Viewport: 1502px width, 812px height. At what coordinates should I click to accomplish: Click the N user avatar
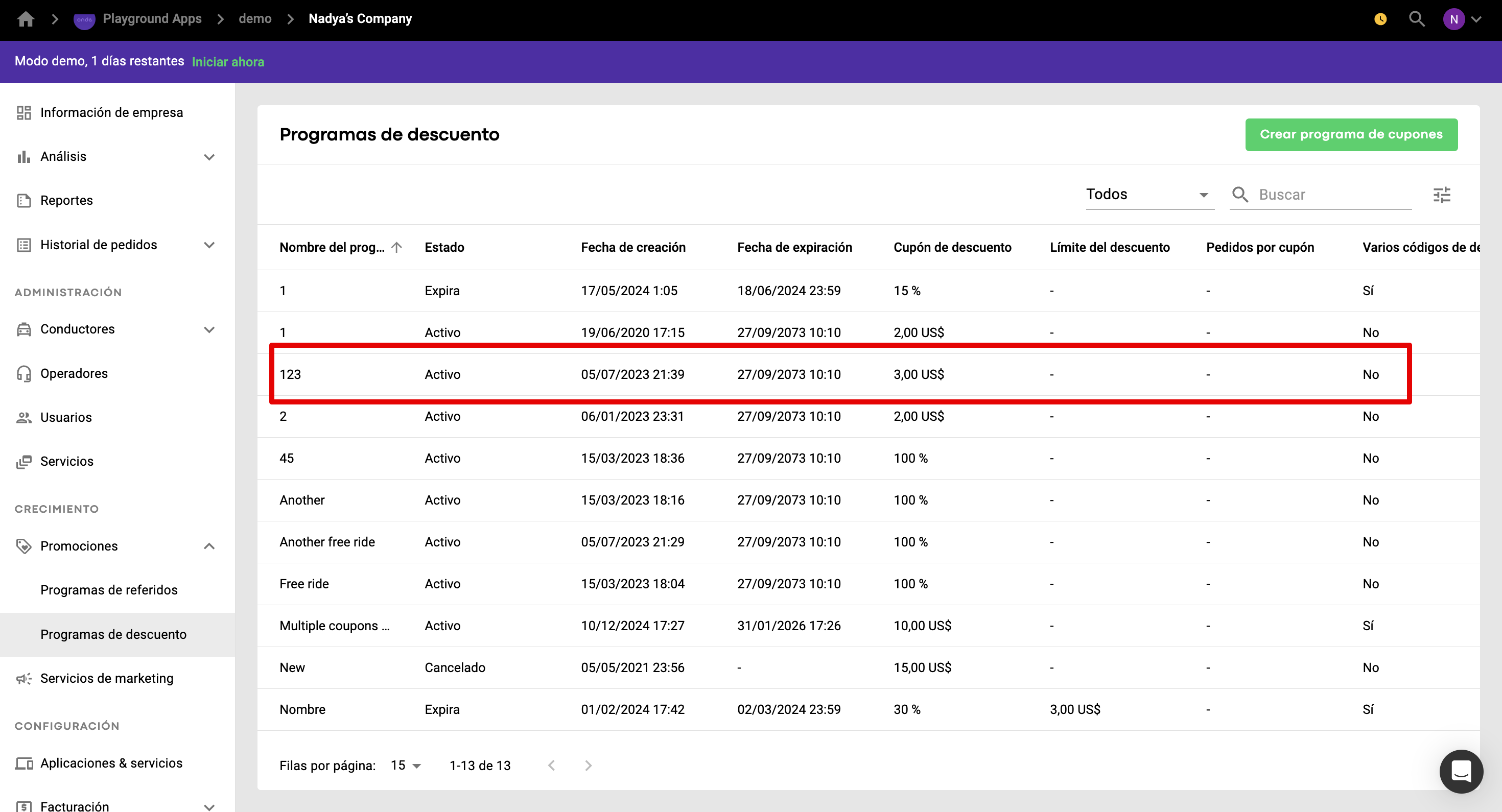[1453, 19]
